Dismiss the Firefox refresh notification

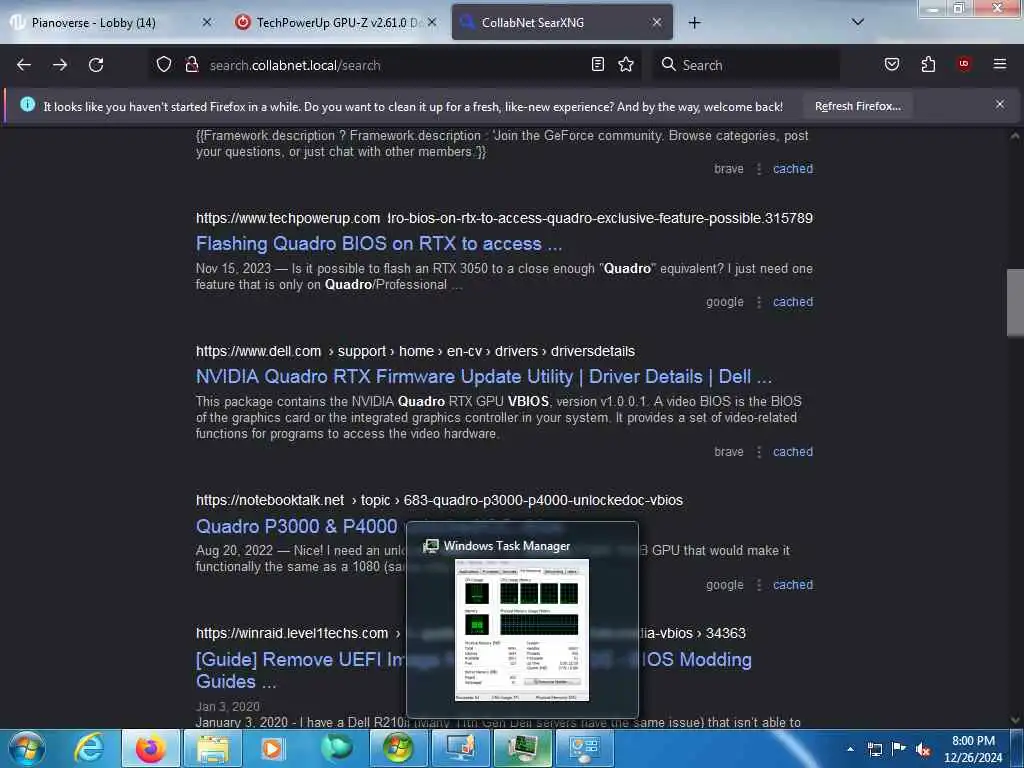click(x=1000, y=104)
